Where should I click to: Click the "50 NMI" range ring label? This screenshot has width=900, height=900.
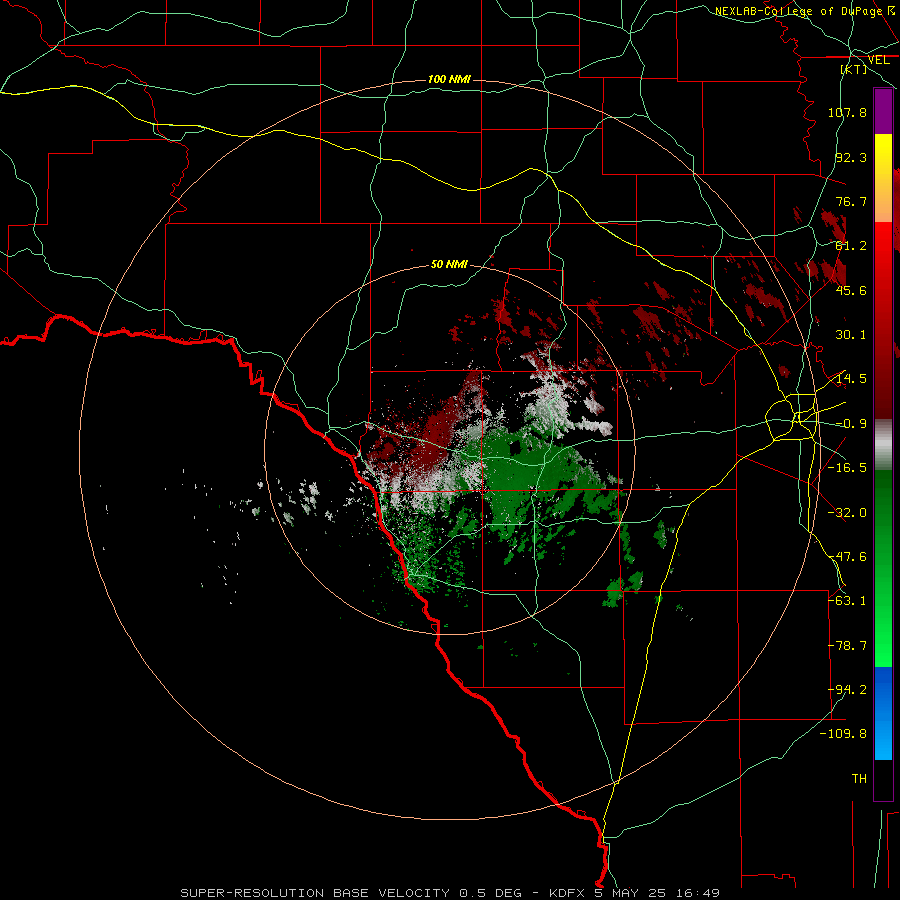pos(449,265)
